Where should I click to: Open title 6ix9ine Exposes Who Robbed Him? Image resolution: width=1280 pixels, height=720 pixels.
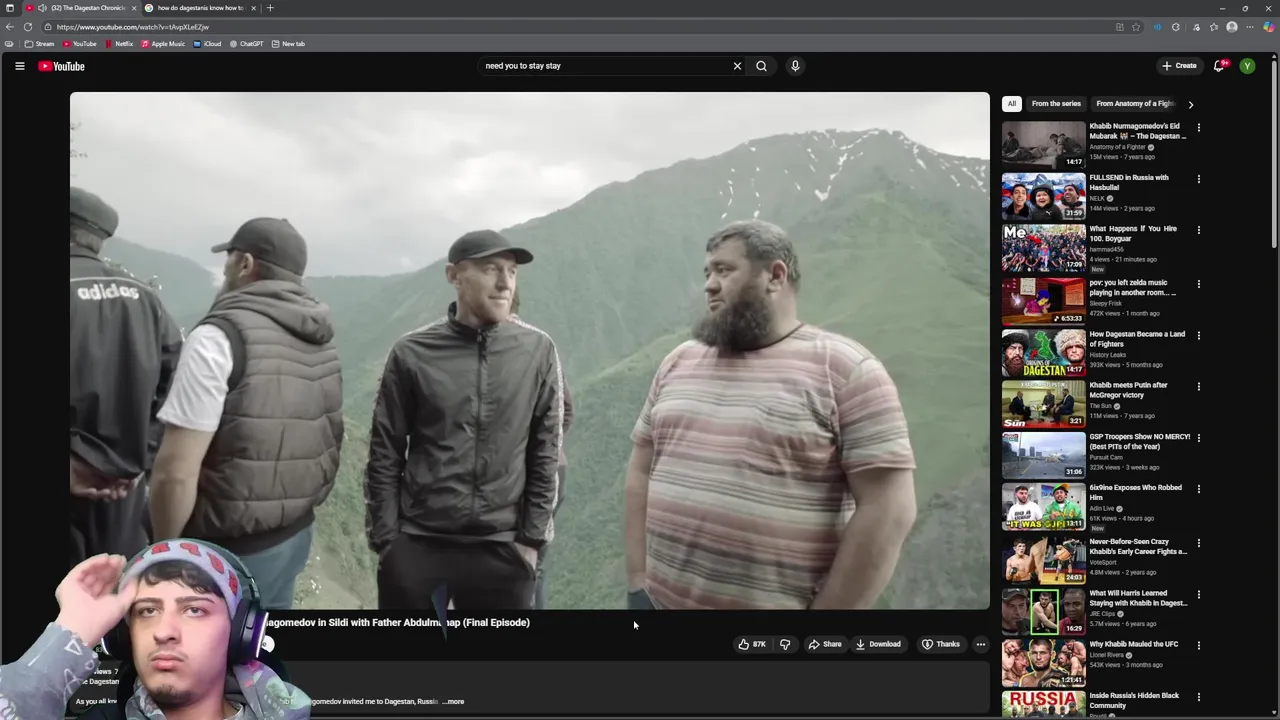(x=1135, y=492)
